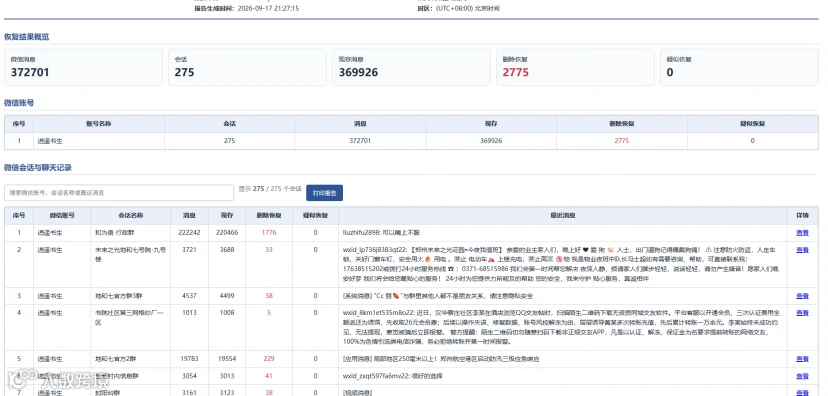
Task: Click red 2775 in the account table row
Action: tap(622, 141)
